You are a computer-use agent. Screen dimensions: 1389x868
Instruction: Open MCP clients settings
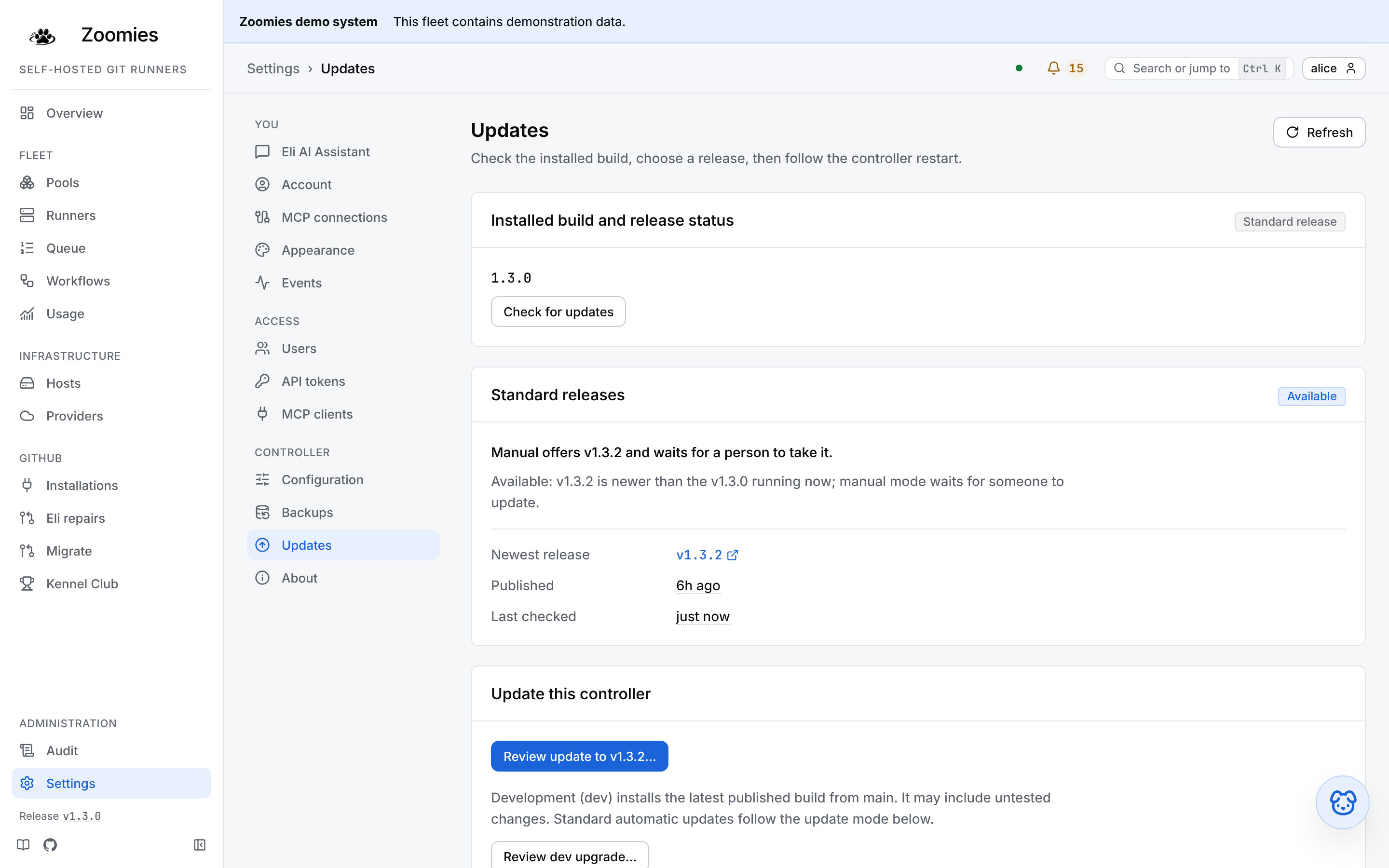coord(343,414)
